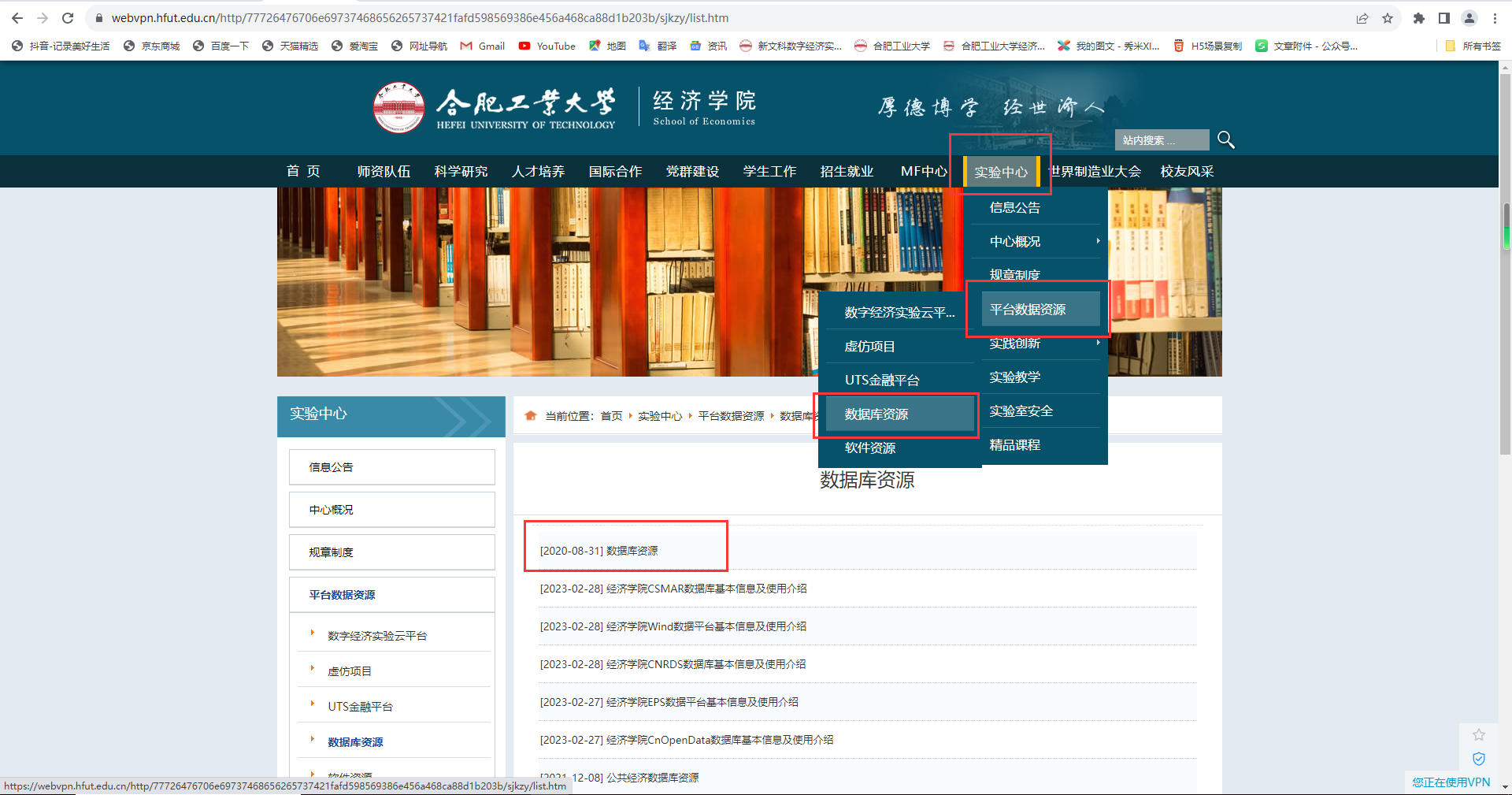Click the home icon in the breadcrumb
This screenshot has height=795, width=1512.
(x=531, y=416)
